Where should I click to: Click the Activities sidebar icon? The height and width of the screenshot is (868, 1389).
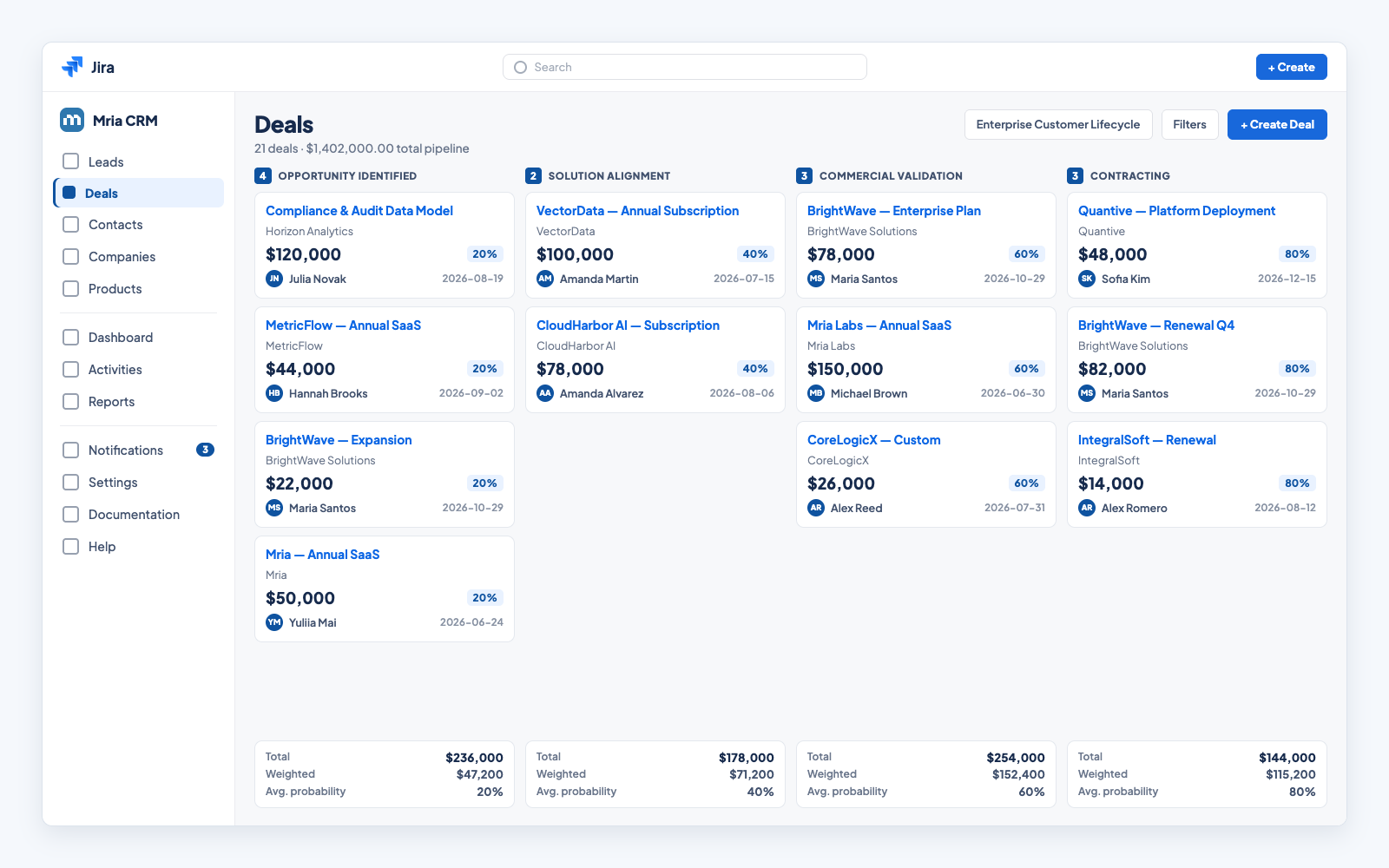[71, 369]
